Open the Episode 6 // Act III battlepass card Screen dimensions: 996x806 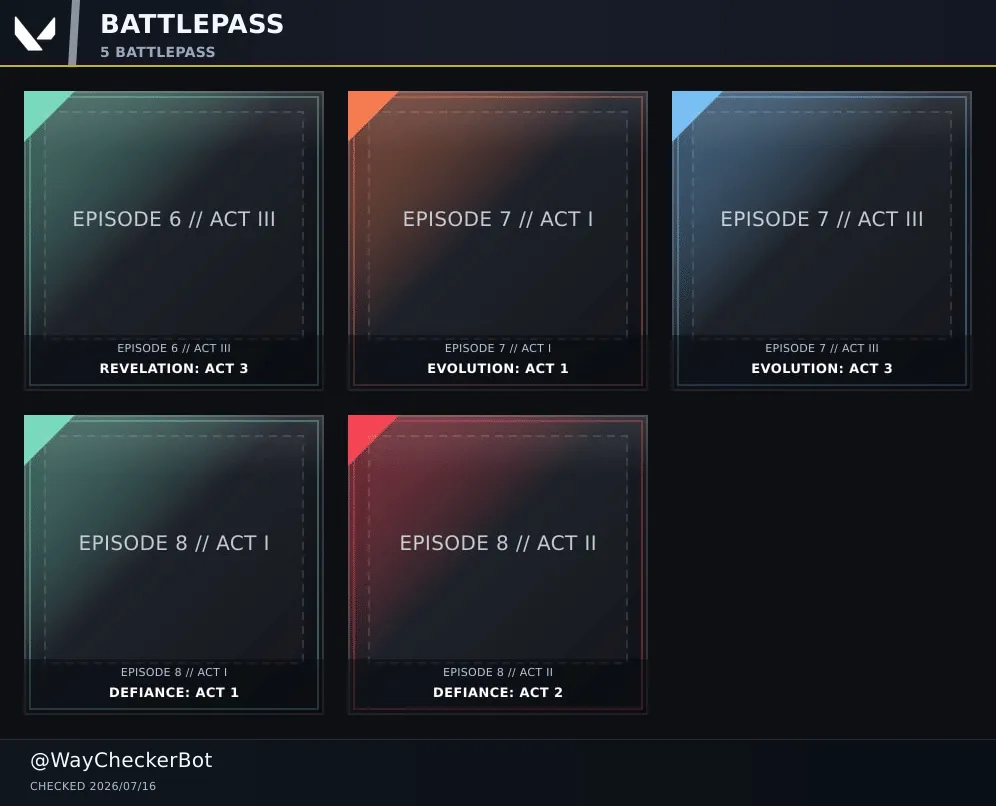173,240
